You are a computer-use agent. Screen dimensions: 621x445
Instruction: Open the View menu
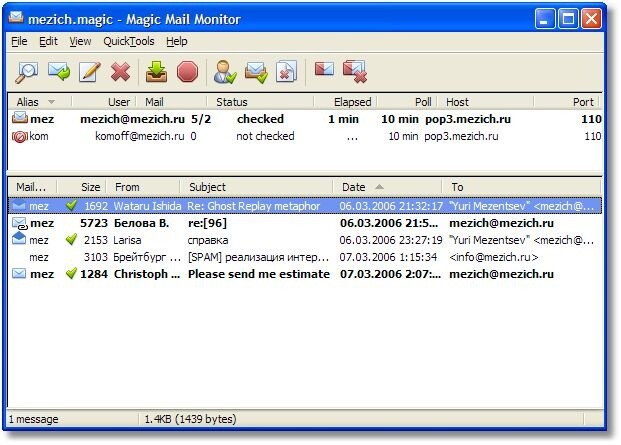80,41
